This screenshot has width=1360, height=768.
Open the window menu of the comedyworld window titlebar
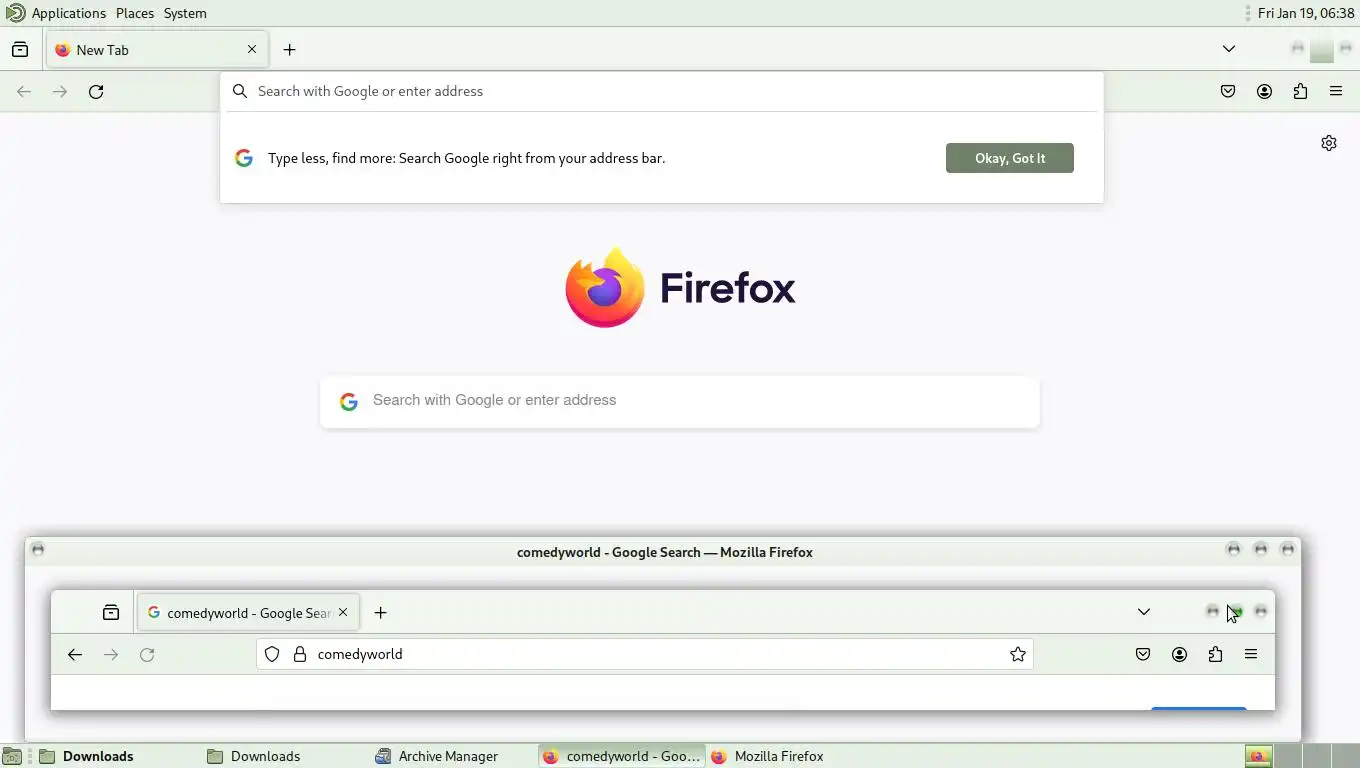click(x=37, y=549)
